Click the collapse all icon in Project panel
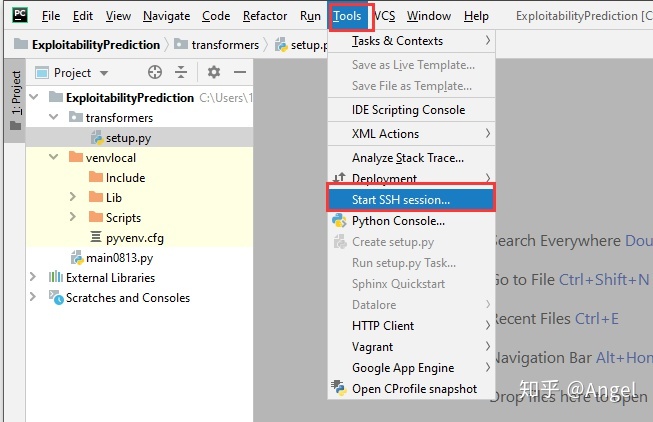Image resolution: width=653 pixels, height=422 pixels. [181, 72]
